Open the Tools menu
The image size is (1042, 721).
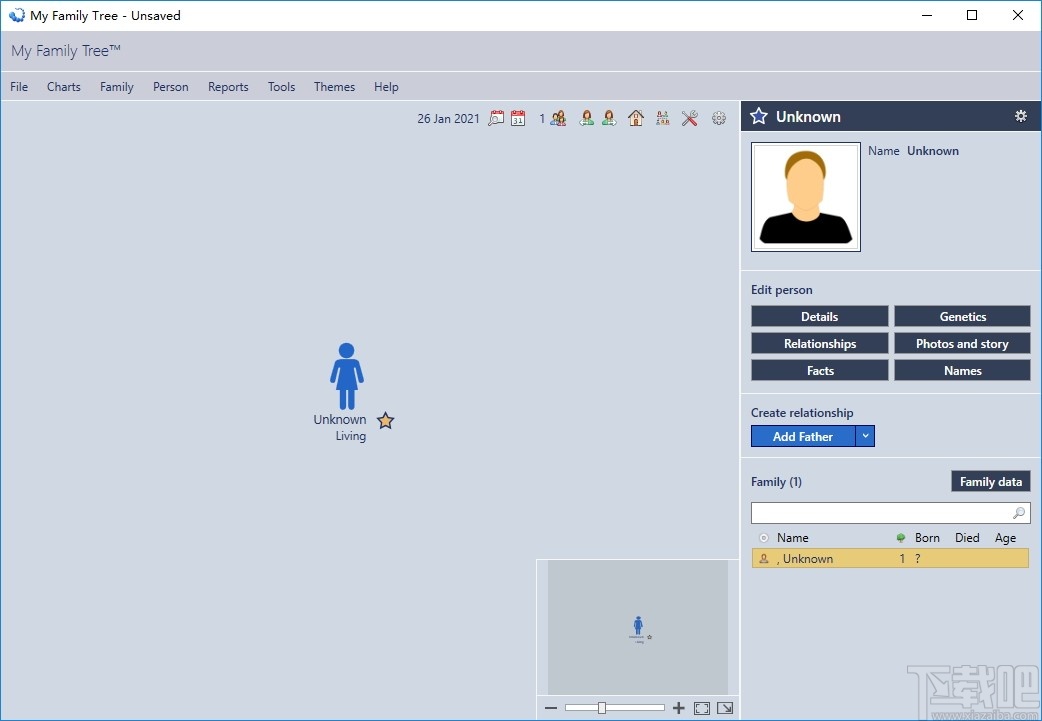[x=282, y=86]
